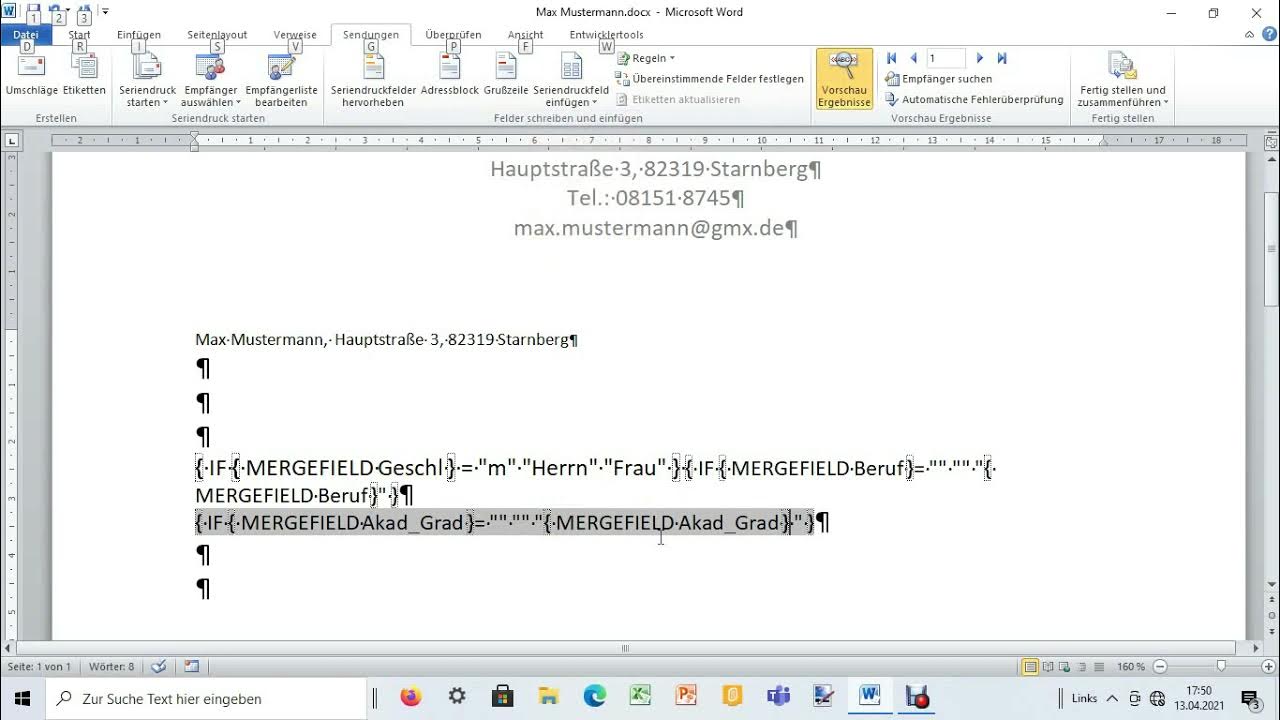Switch to the Überprüfen tab
The image size is (1280, 720).
454,35
